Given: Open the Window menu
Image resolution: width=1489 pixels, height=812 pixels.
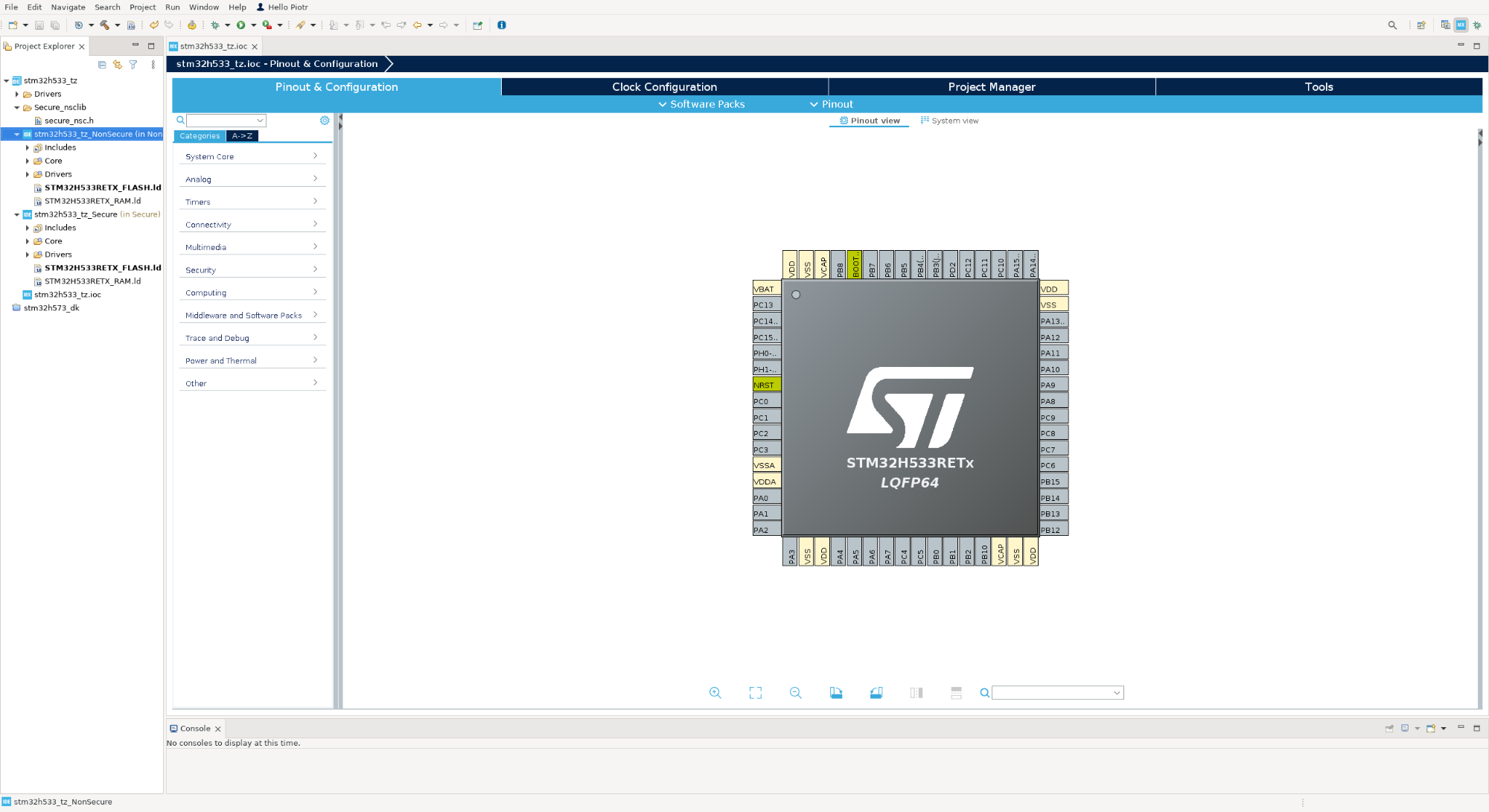Looking at the screenshot, I should click(x=203, y=7).
